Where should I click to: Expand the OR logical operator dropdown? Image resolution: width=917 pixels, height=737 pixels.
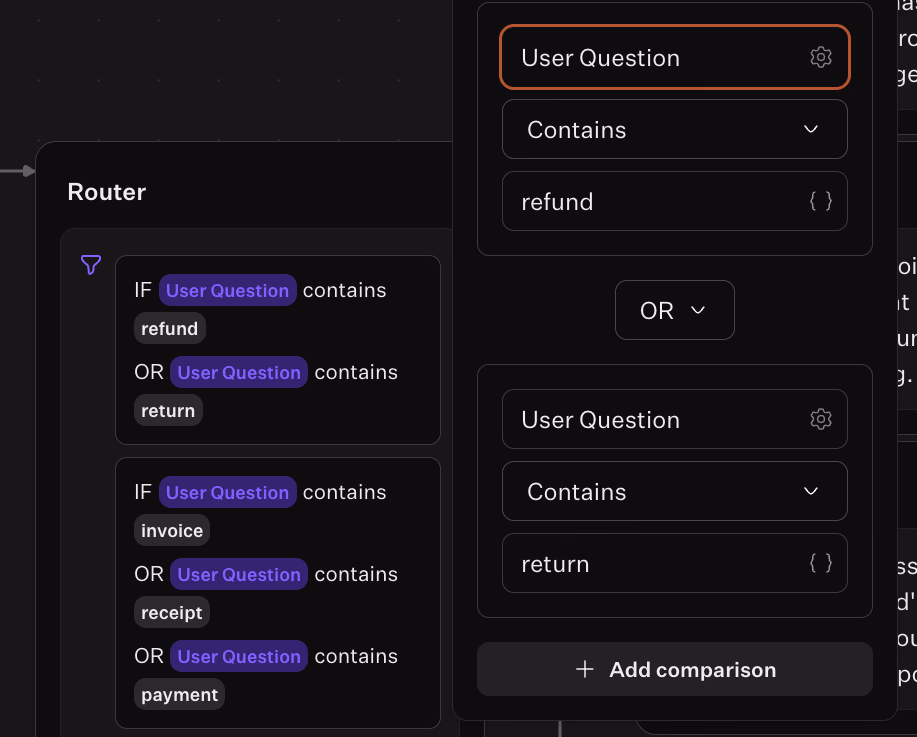[x=674, y=311]
